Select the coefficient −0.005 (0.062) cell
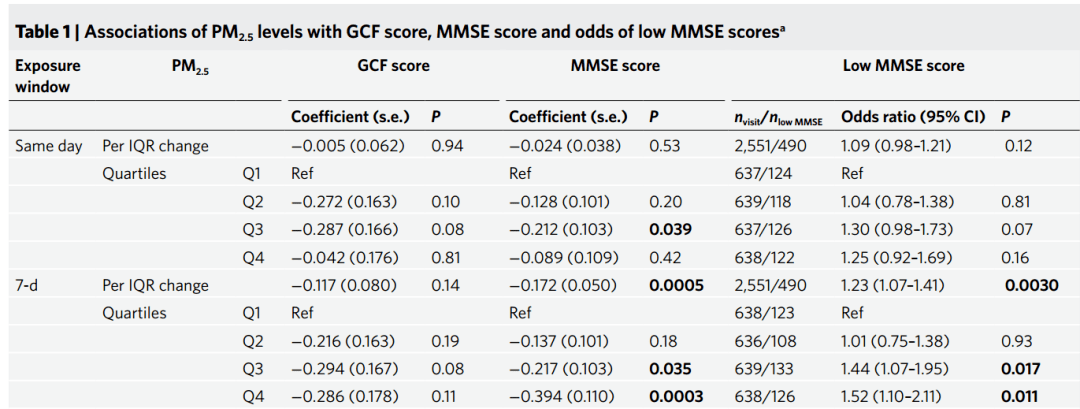This screenshot has height=409, width=1080. pos(347,146)
